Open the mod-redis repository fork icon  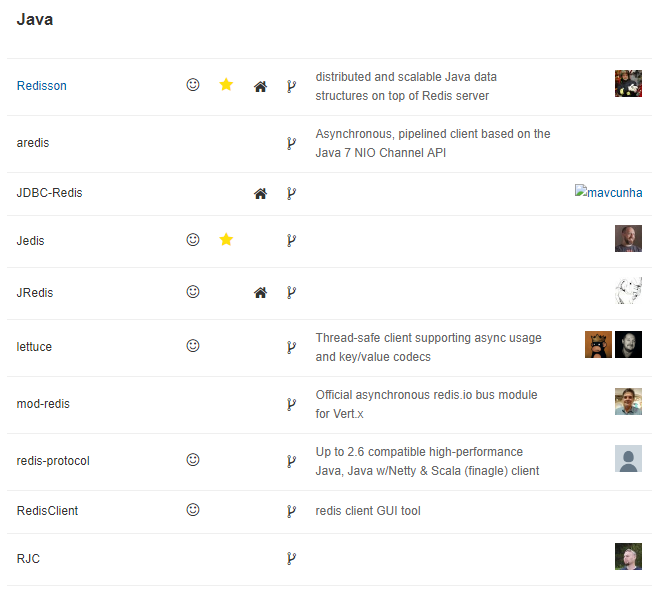click(x=291, y=404)
